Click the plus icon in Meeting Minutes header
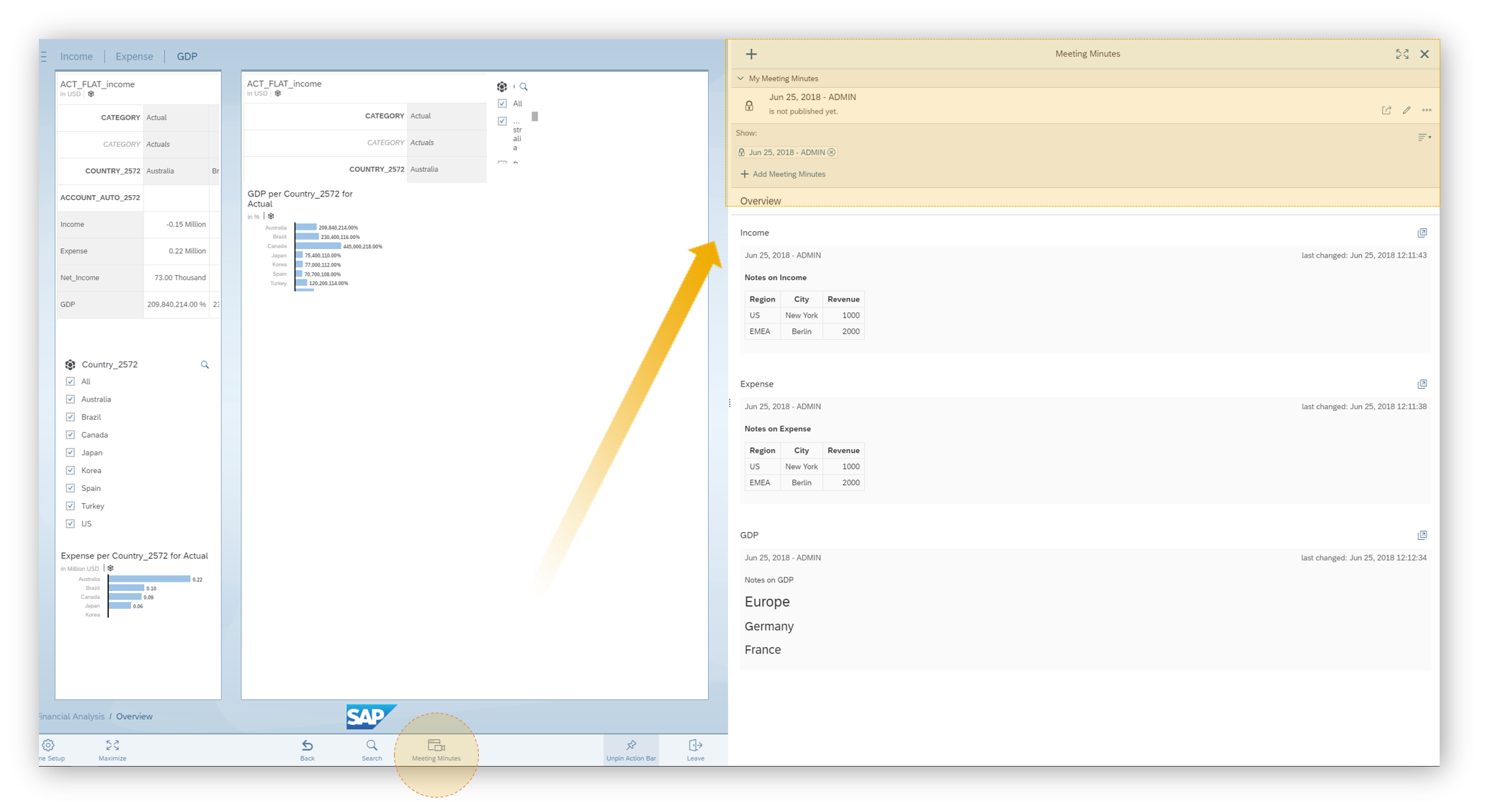The width and height of the screenshot is (1485, 812). pyautogui.click(x=751, y=54)
